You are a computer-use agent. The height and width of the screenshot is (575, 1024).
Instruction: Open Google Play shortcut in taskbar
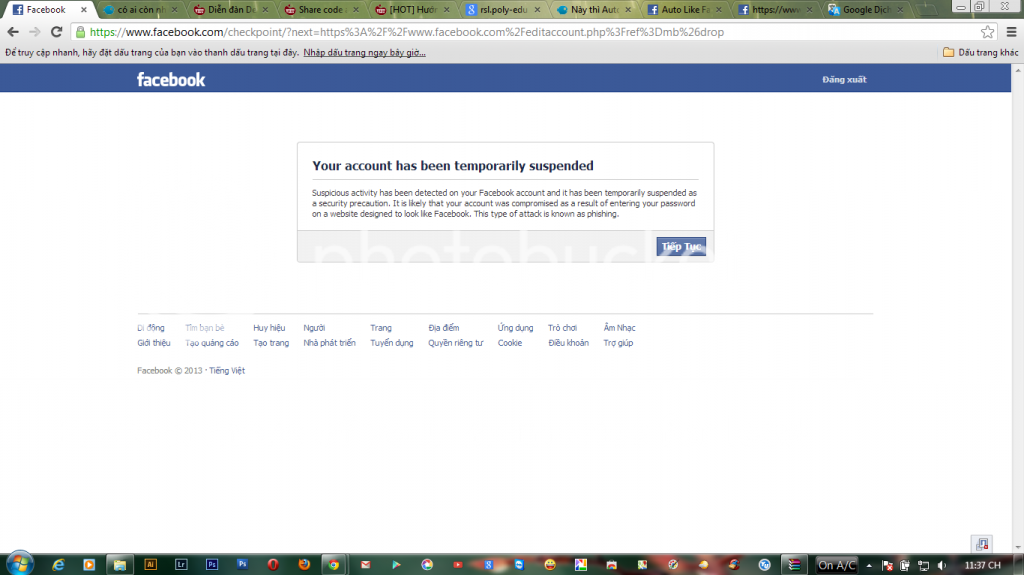pyautogui.click(x=396, y=565)
